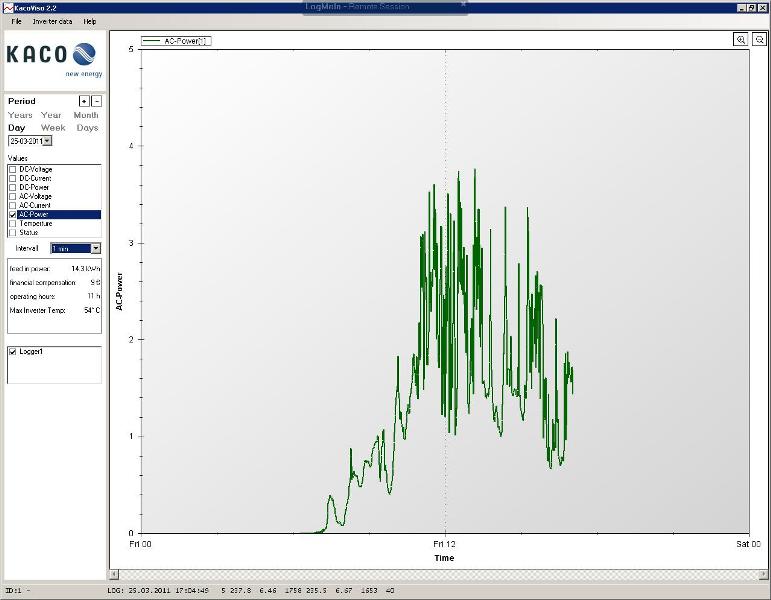Select the Day period
This screenshot has width=771, height=600.
[x=16, y=128]
